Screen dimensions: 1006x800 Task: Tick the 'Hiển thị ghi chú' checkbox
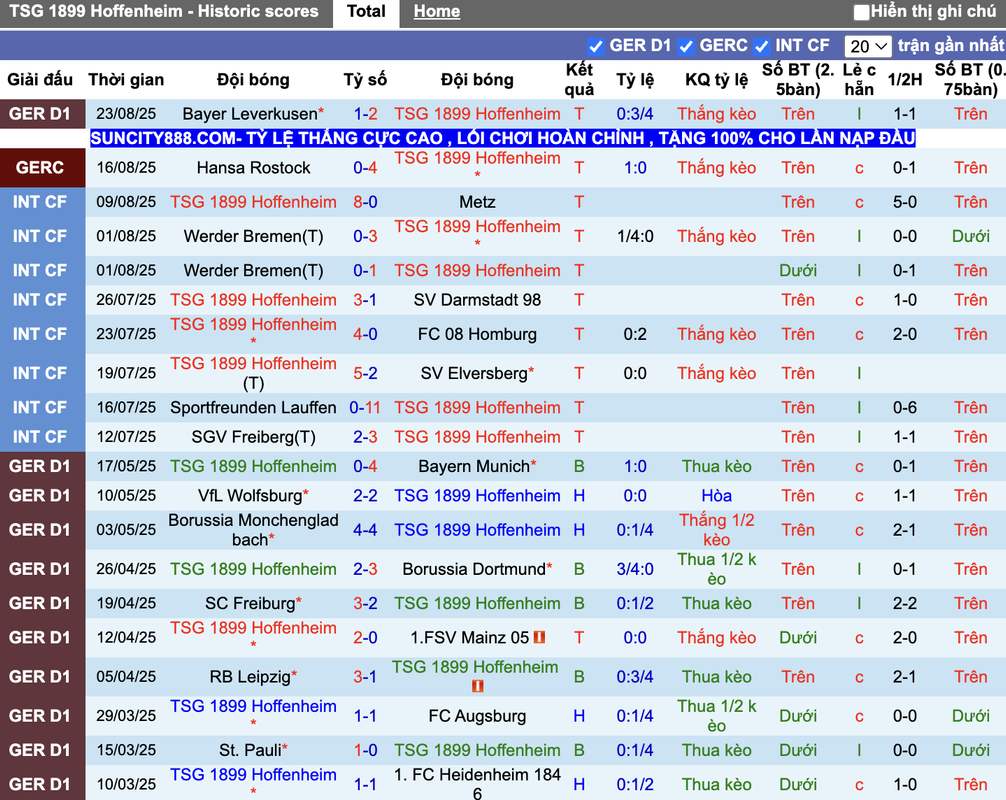click(x=861, y=12)
